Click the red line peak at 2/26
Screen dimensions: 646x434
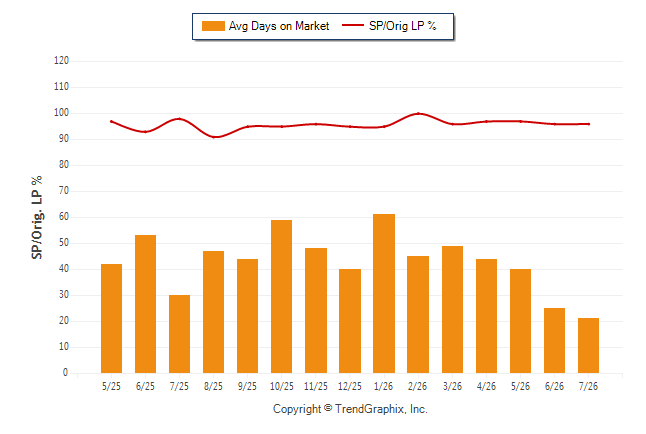tap(418, 113)
